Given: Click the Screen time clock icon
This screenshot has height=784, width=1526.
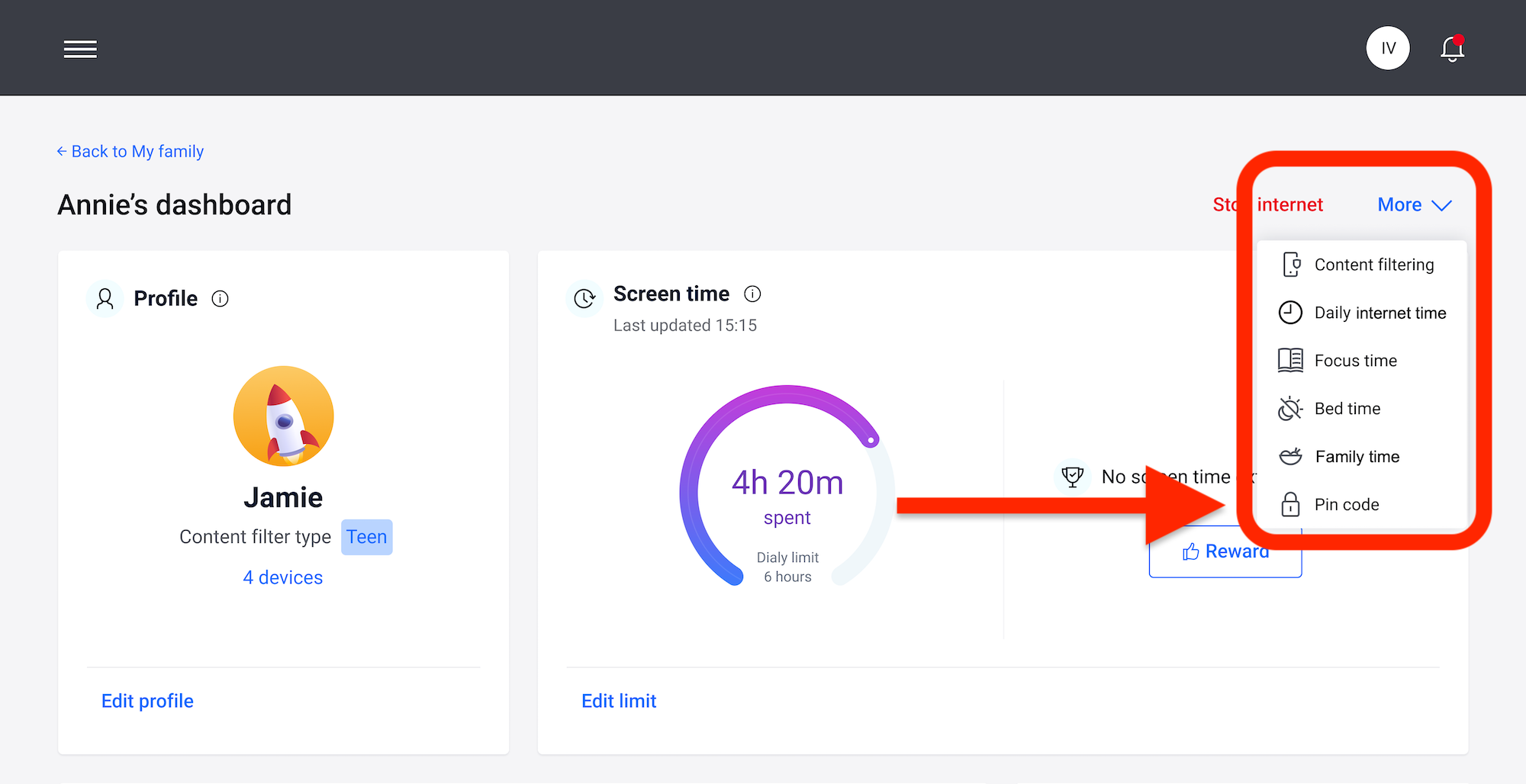Looking at the screenshot, I should pyautogui.click(x=584, y=297).
